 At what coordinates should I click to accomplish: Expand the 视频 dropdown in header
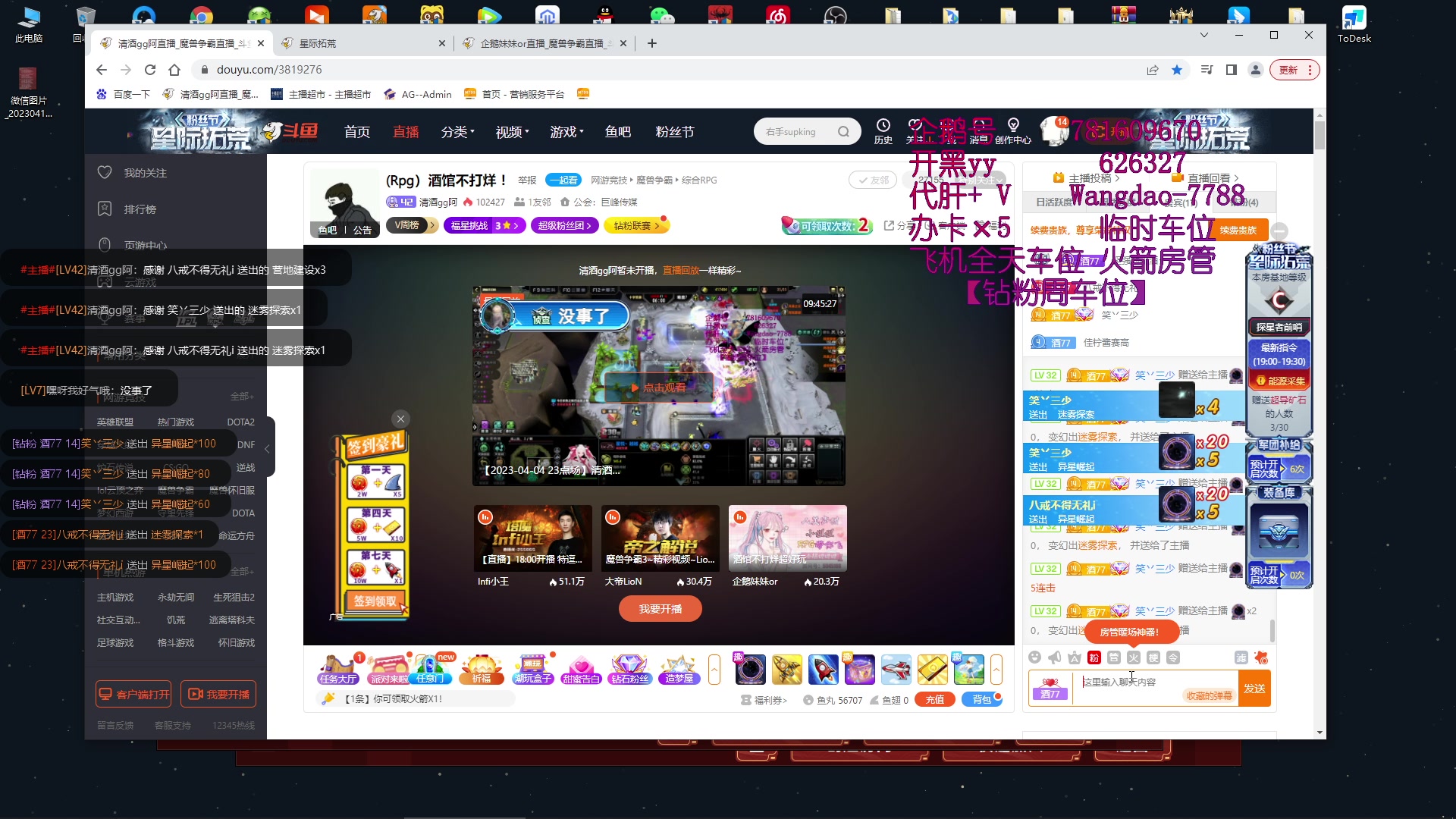[x=512, y=132]
